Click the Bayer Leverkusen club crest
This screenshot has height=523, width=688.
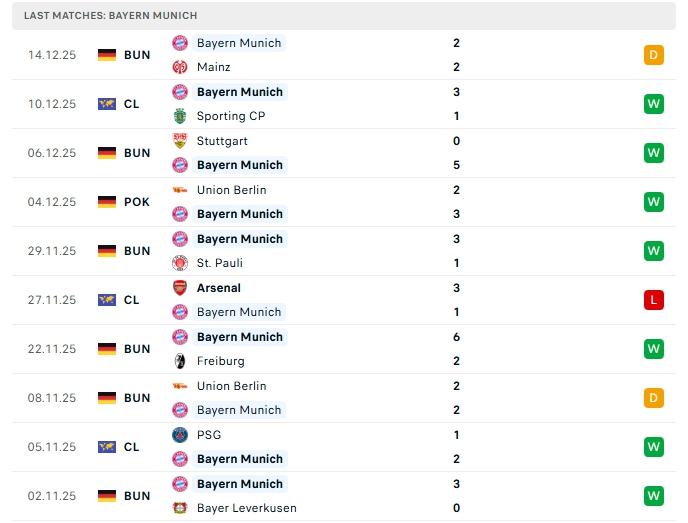pyautogui.click(x=180, y=508)
